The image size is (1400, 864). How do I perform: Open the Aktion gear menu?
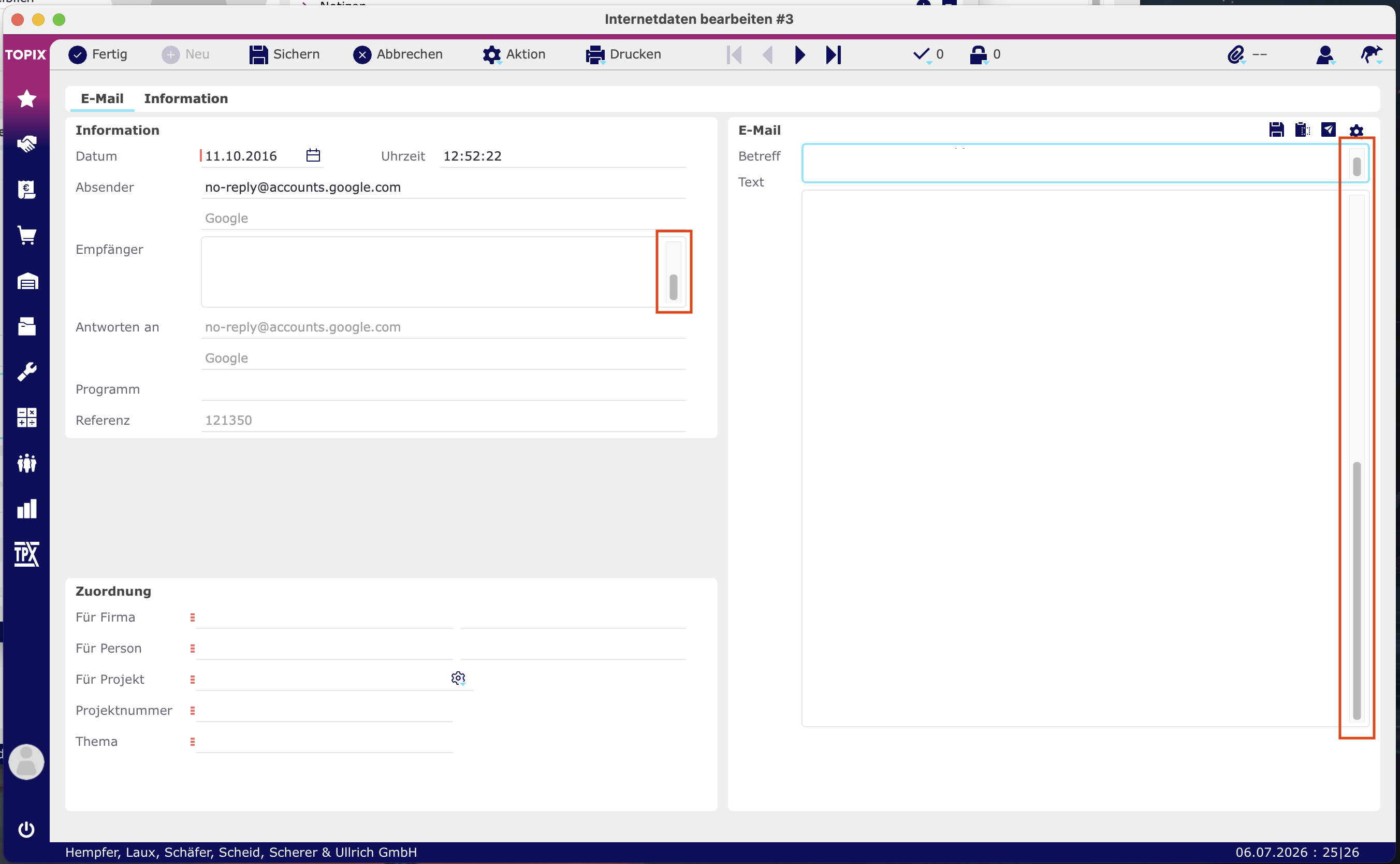pos(514,54)
